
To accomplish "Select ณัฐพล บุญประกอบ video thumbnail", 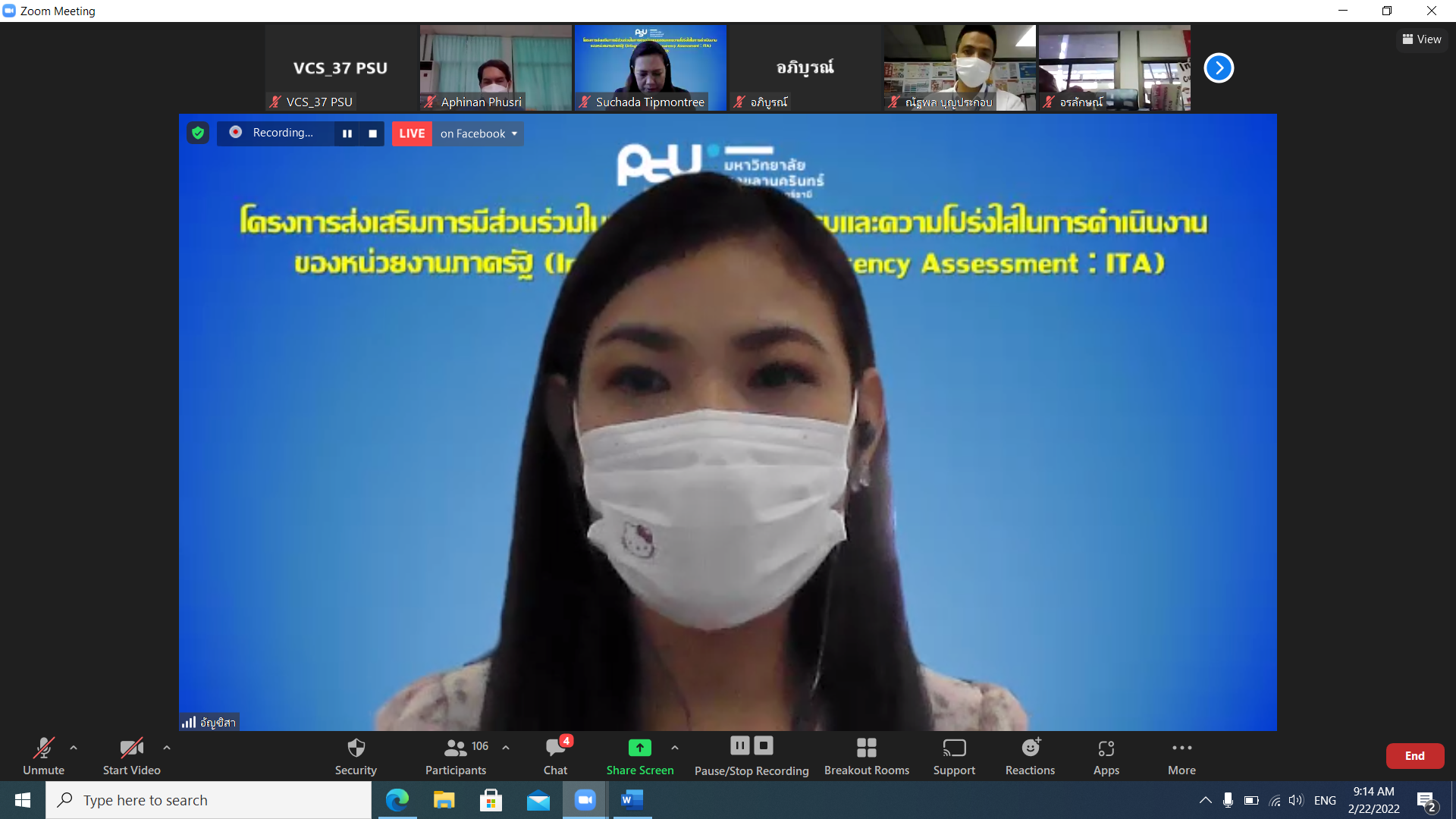I will tap(960, 68).
